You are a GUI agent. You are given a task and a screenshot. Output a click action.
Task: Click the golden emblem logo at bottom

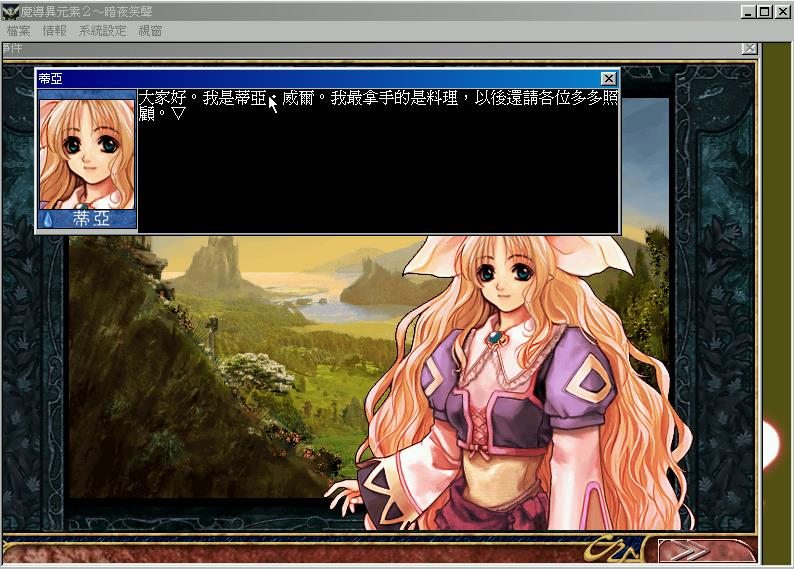point(615,549)
